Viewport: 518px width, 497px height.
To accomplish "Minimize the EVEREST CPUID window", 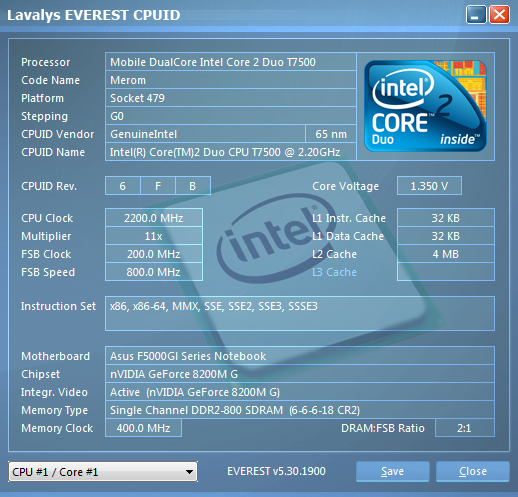I will pyautogui.click(x=476, y=15).
